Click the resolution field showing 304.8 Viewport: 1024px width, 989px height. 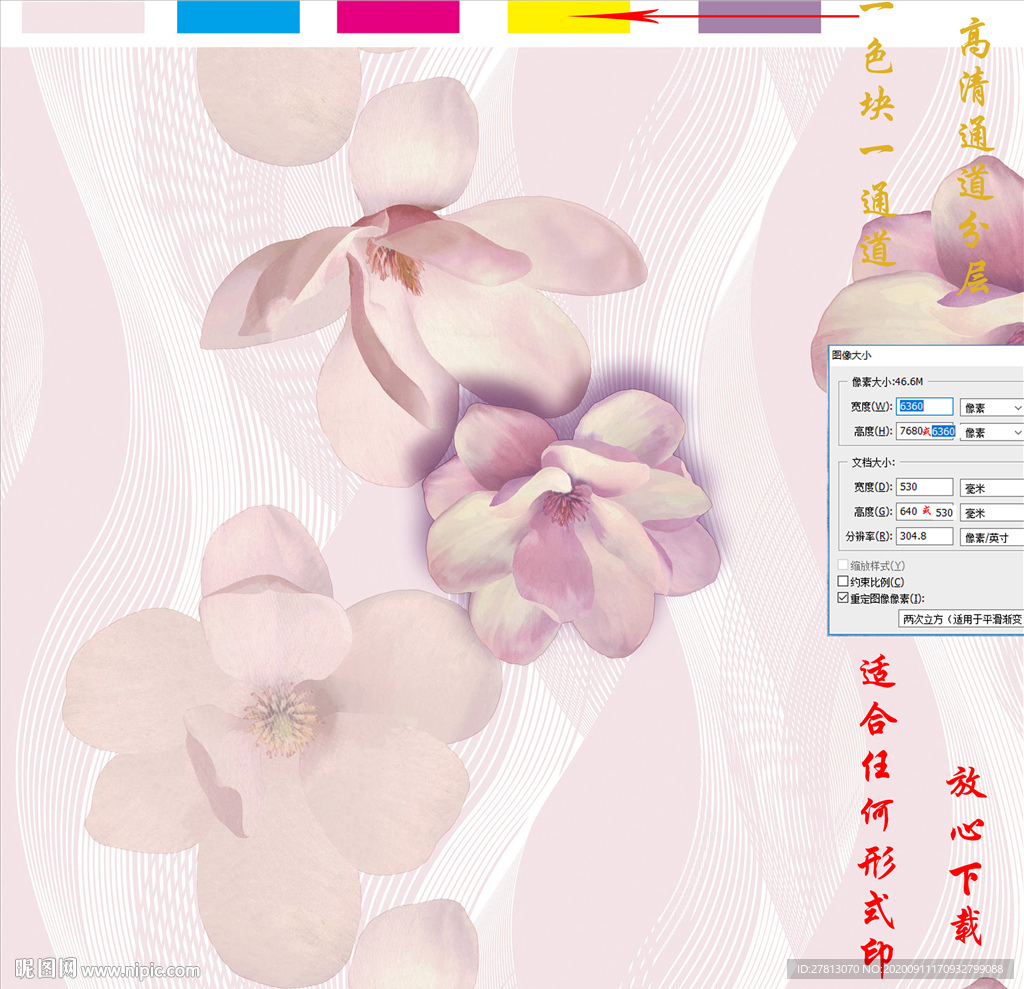(x=924, y=536)
